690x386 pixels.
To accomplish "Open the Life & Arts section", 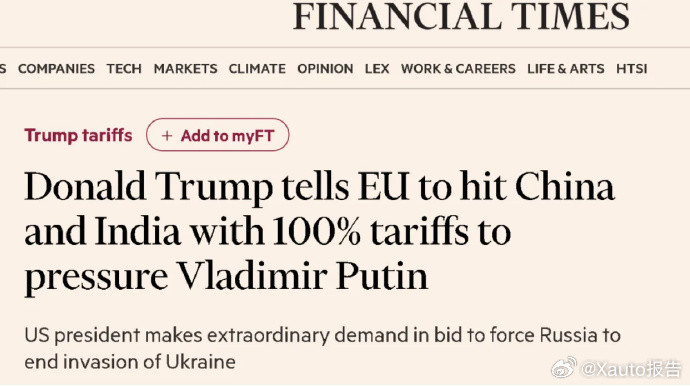I will coord(565,69).
